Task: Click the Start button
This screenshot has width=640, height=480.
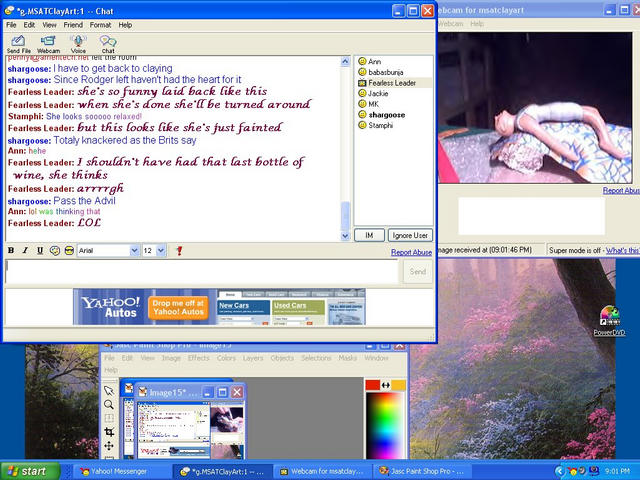Action: (29, 471)
